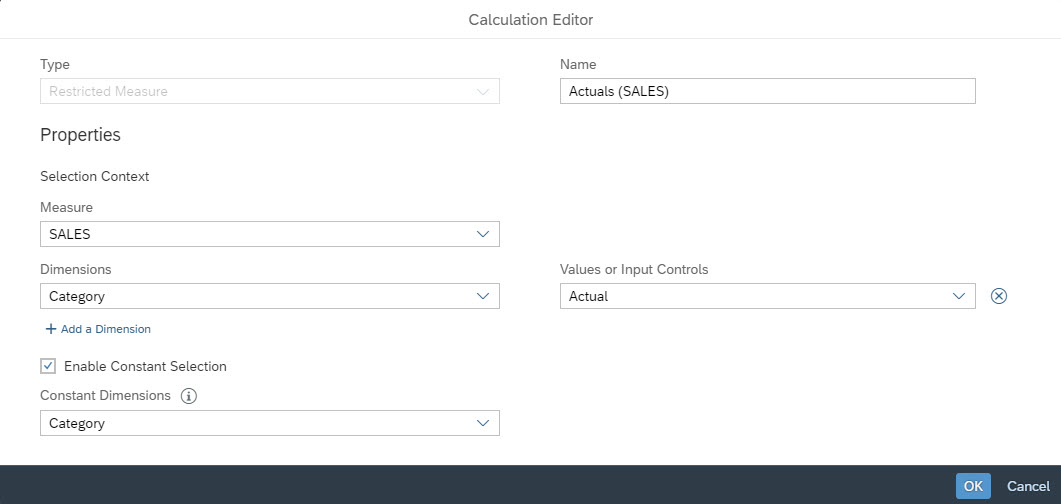This screenshot has height=504, width=1061.
Task: Open the Dimensions dropdown showing Category
Action: tap(270, 296)
